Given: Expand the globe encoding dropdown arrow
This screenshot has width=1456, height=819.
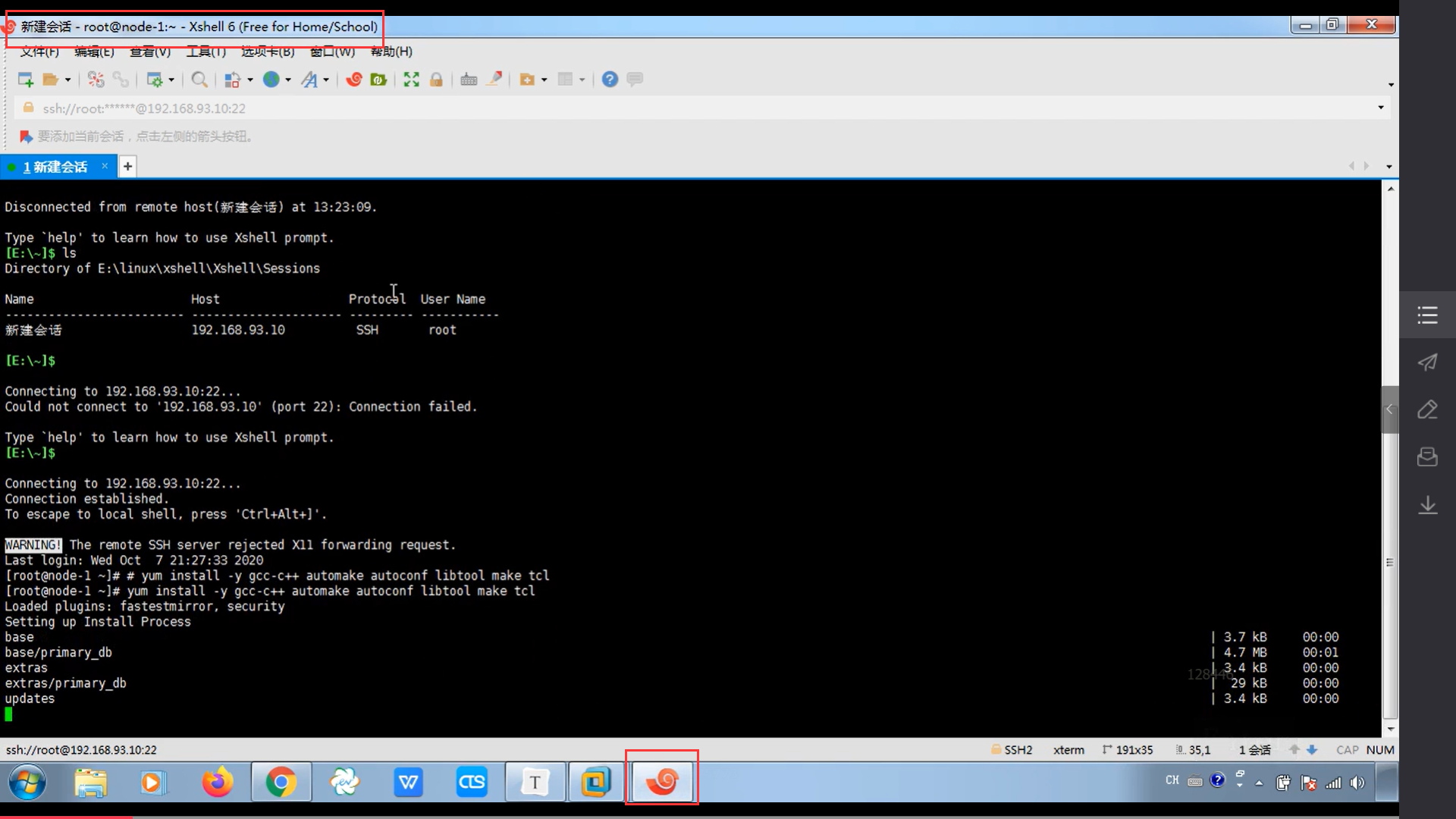Looking at the screenshot, I should pyautogui.click(x=288, y=80).
